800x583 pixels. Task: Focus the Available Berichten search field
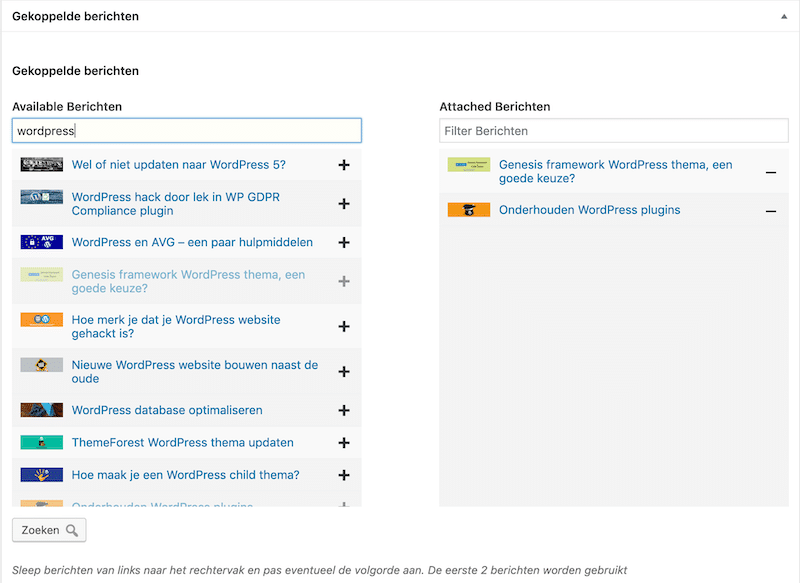[187, 131]
